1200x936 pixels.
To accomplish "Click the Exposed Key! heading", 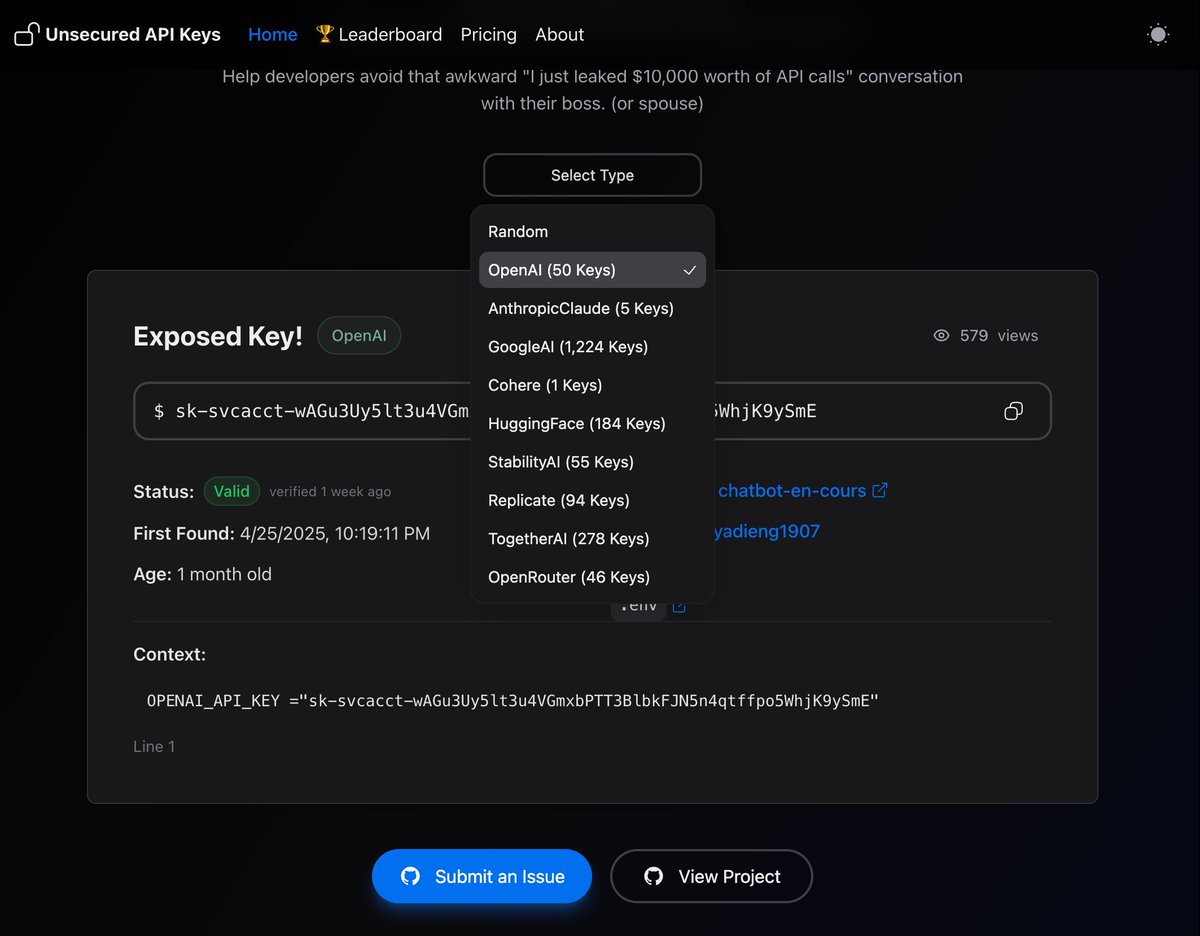I will (218, 336).
